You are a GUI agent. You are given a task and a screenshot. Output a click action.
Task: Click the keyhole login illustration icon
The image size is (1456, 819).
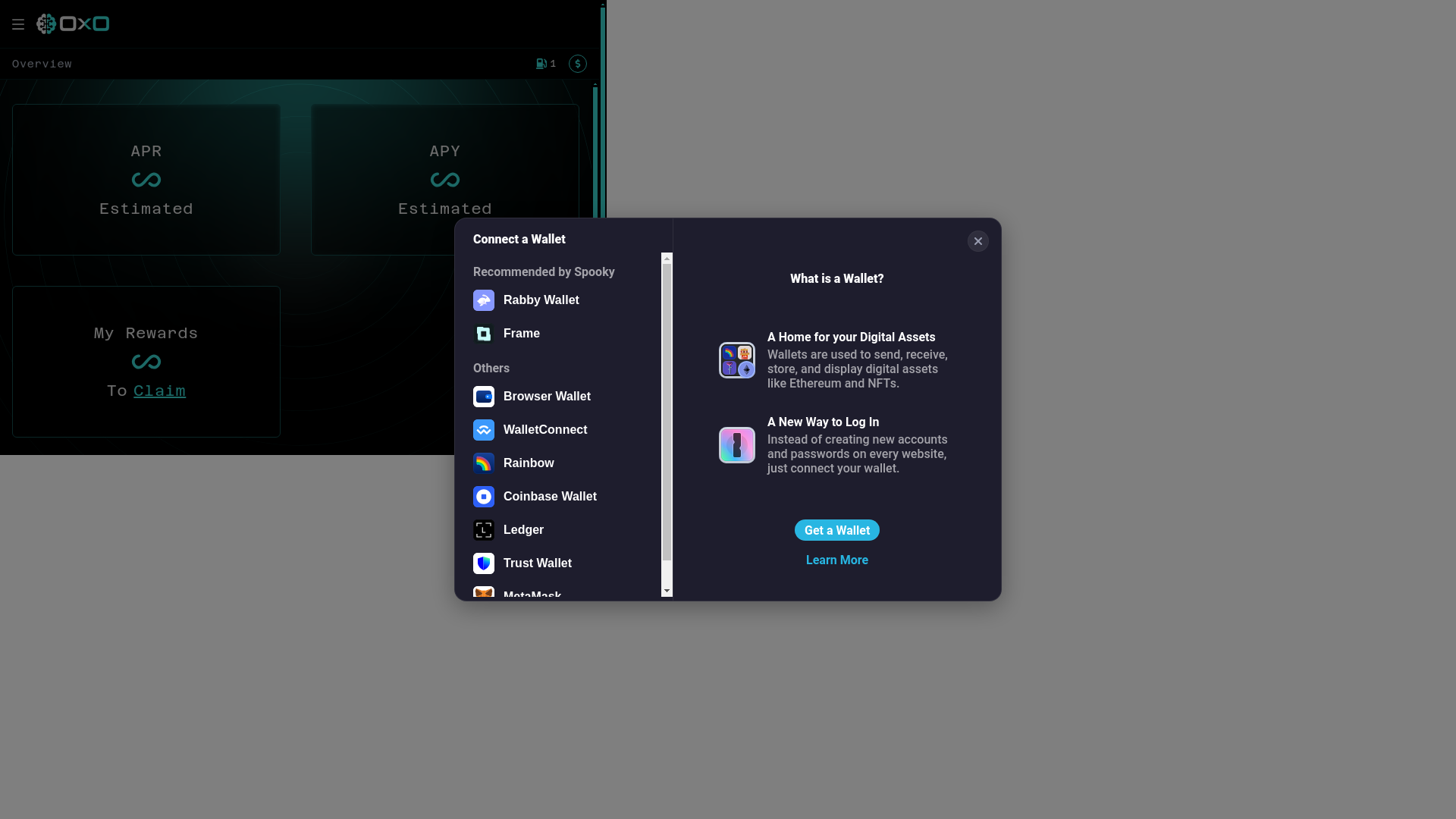tap(737, 445)
